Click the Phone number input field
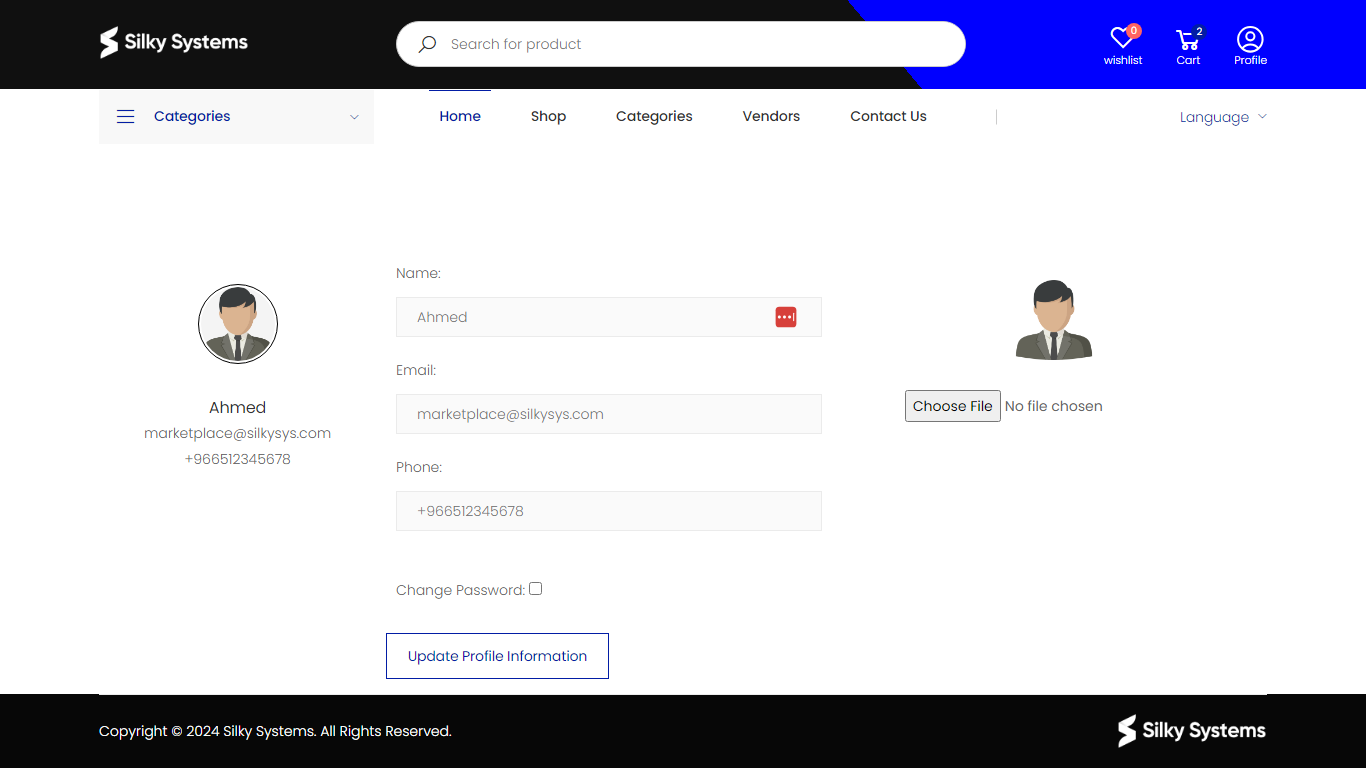 [608, 511]
